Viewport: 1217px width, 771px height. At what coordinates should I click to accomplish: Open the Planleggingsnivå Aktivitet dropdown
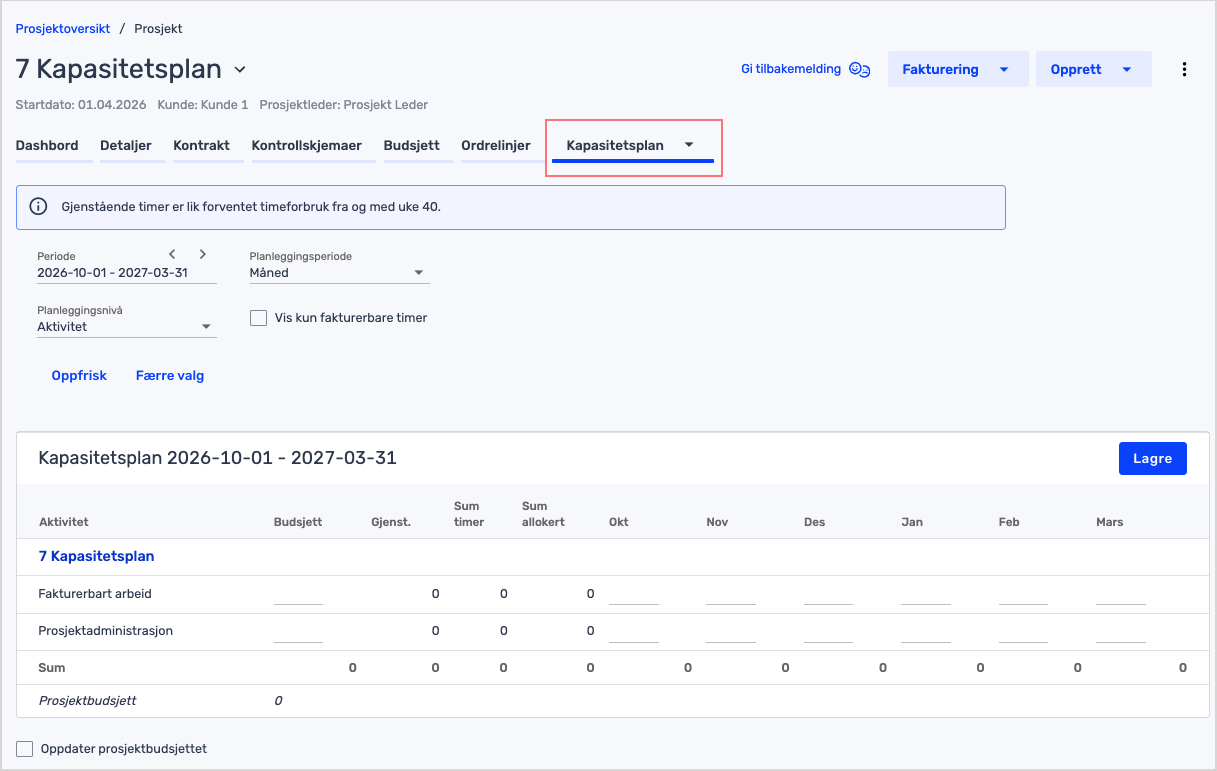click(126, 326)
